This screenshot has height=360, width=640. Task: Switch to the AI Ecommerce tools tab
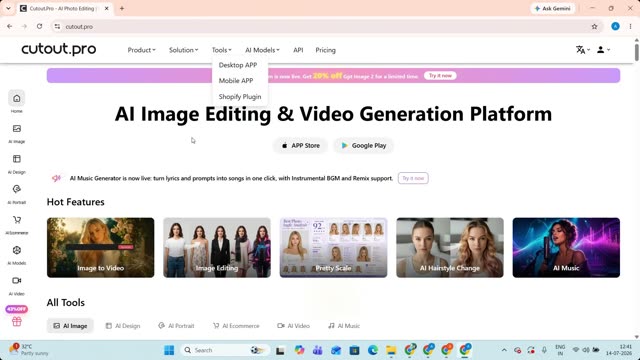click(x=236, y=326)
